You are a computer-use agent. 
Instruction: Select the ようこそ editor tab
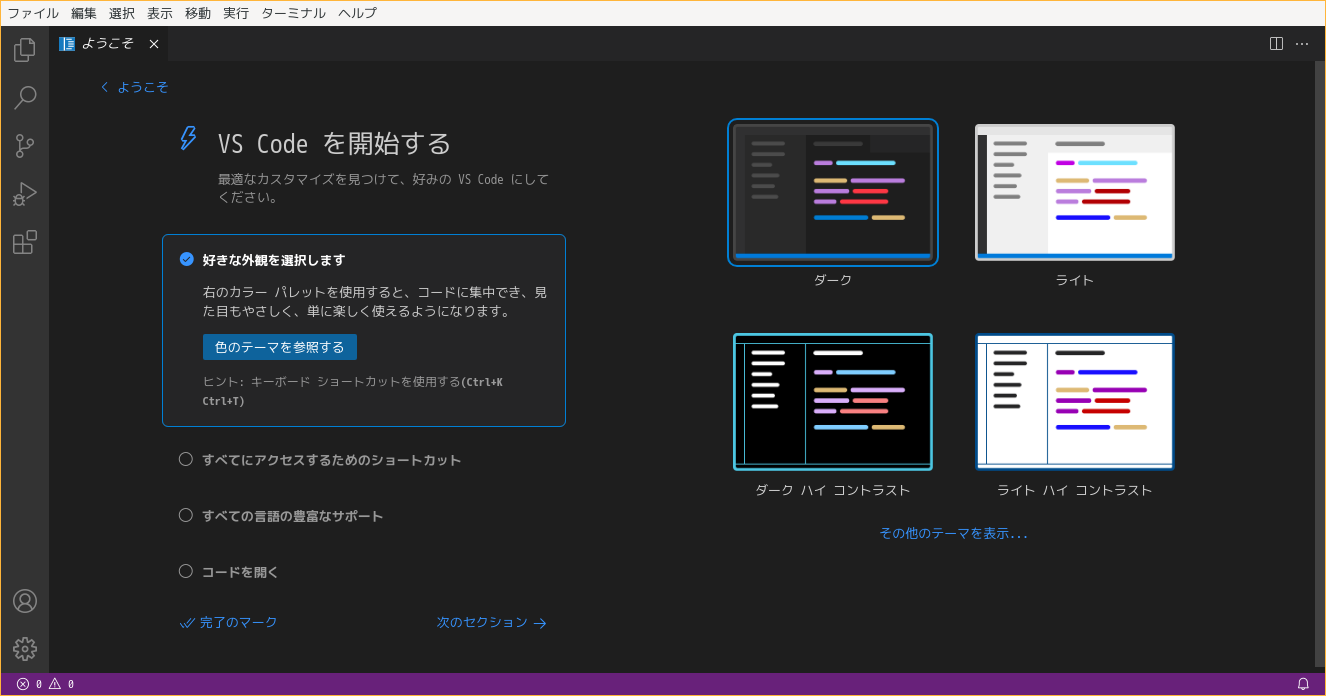109,44
